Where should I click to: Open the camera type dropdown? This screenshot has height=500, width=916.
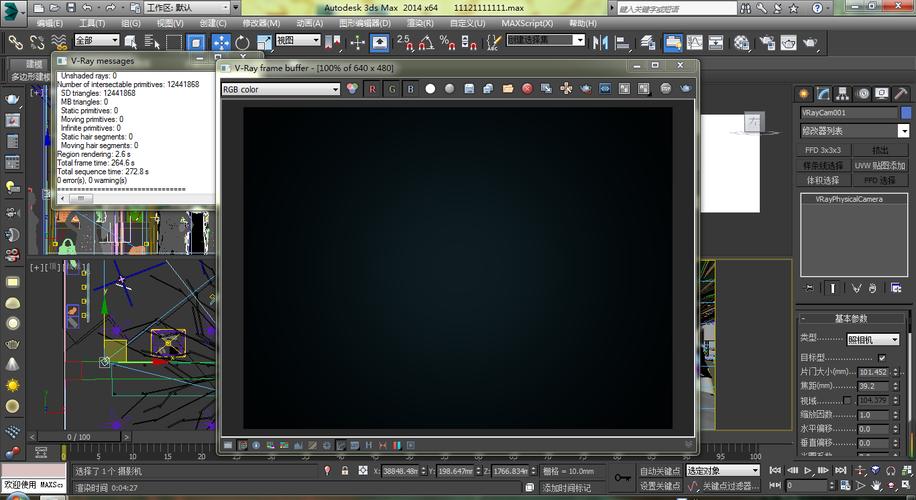[x=872, y=340]
